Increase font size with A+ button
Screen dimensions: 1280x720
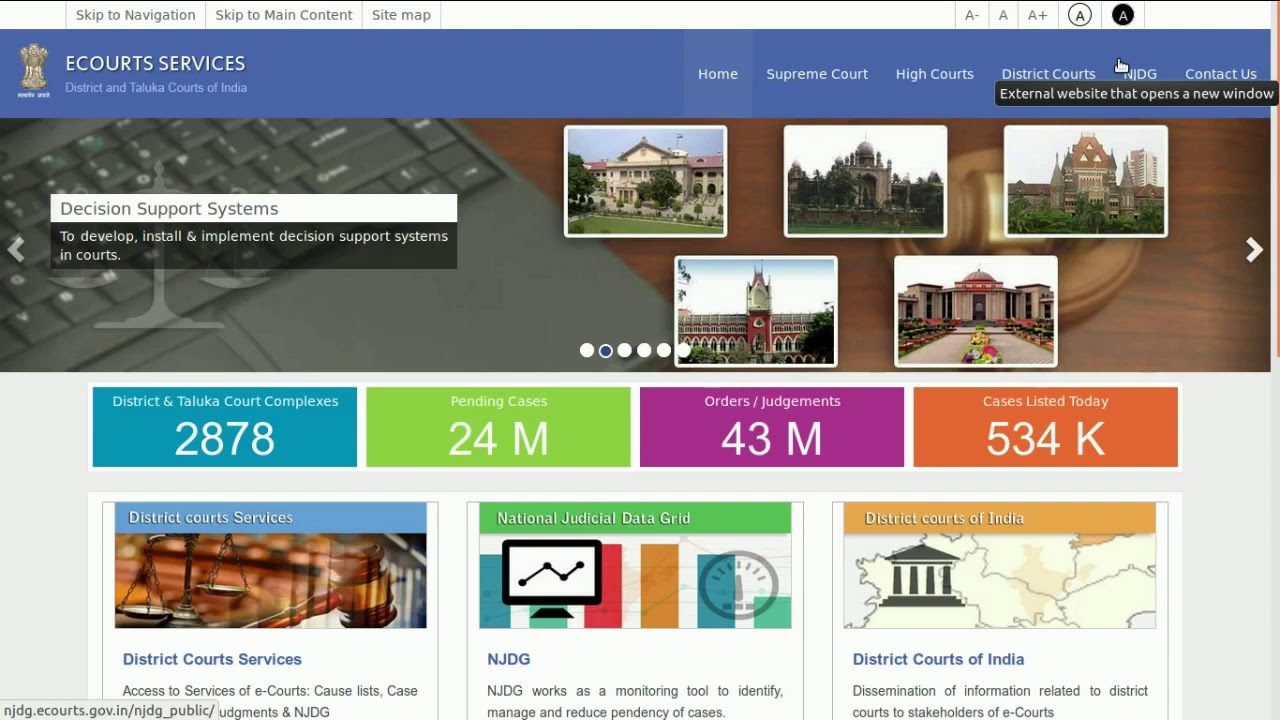tap(1038, 15)
